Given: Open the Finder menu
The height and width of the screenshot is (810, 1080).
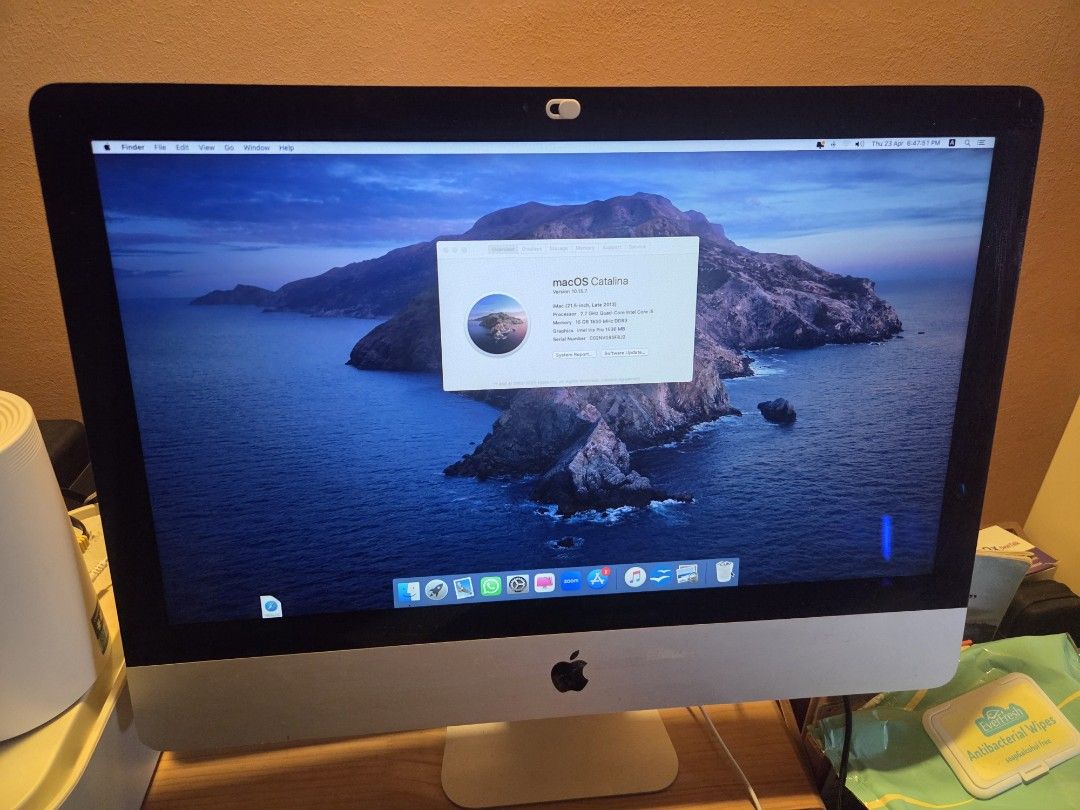Looking at the screenshot, I should (x=133, y=147).
